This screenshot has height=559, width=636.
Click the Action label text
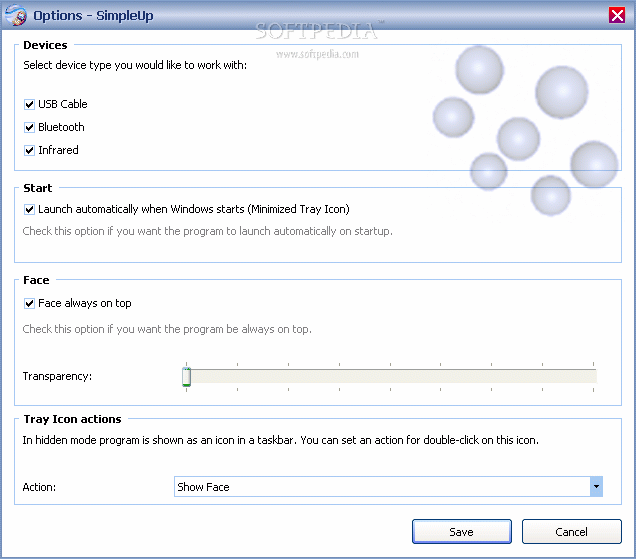pyautogui.click(x=39, y=487)
